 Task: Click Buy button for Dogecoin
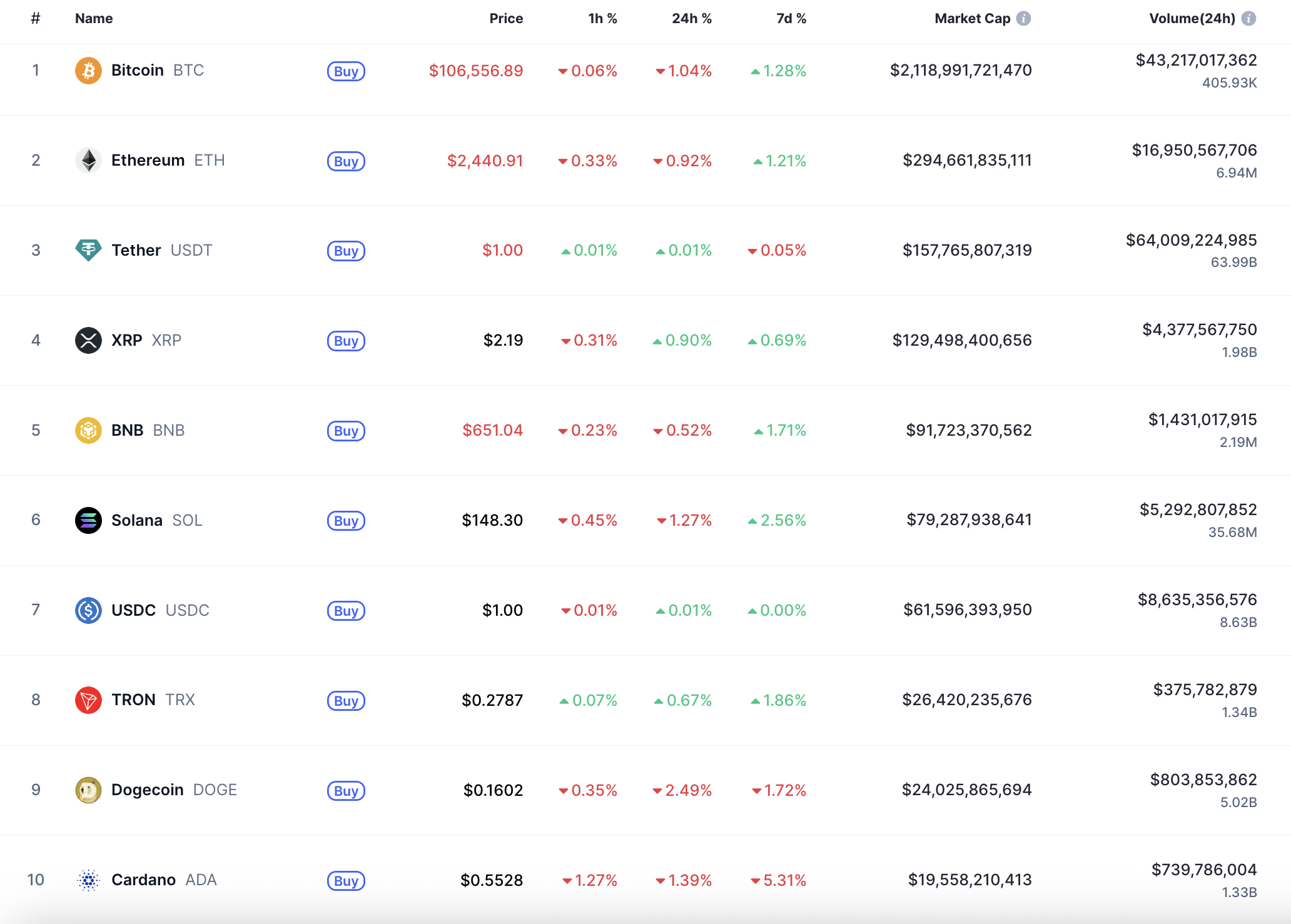pyautogui.click(x=346, y=791)
